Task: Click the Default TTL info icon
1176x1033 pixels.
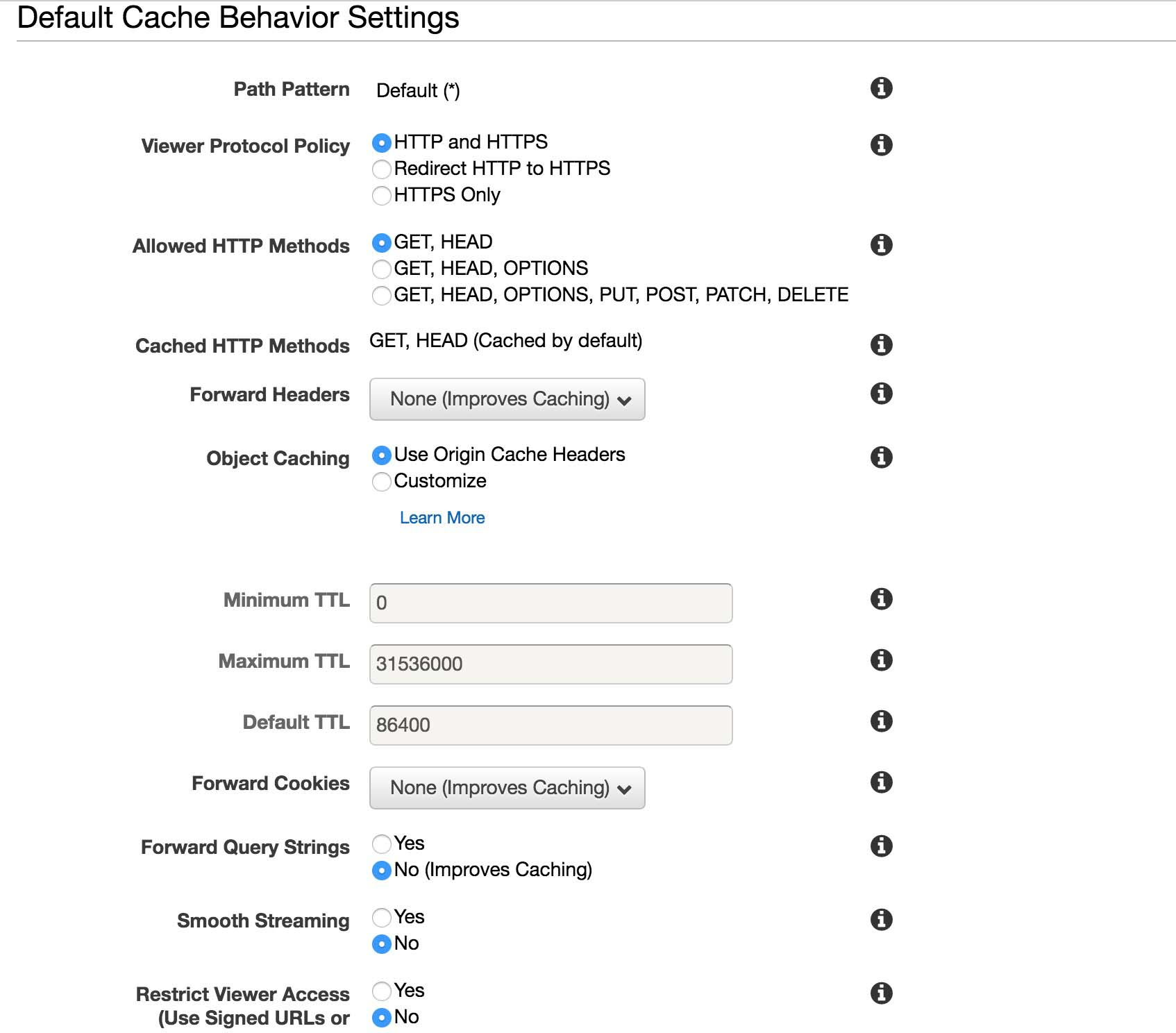Action: (x=881, y=721)
